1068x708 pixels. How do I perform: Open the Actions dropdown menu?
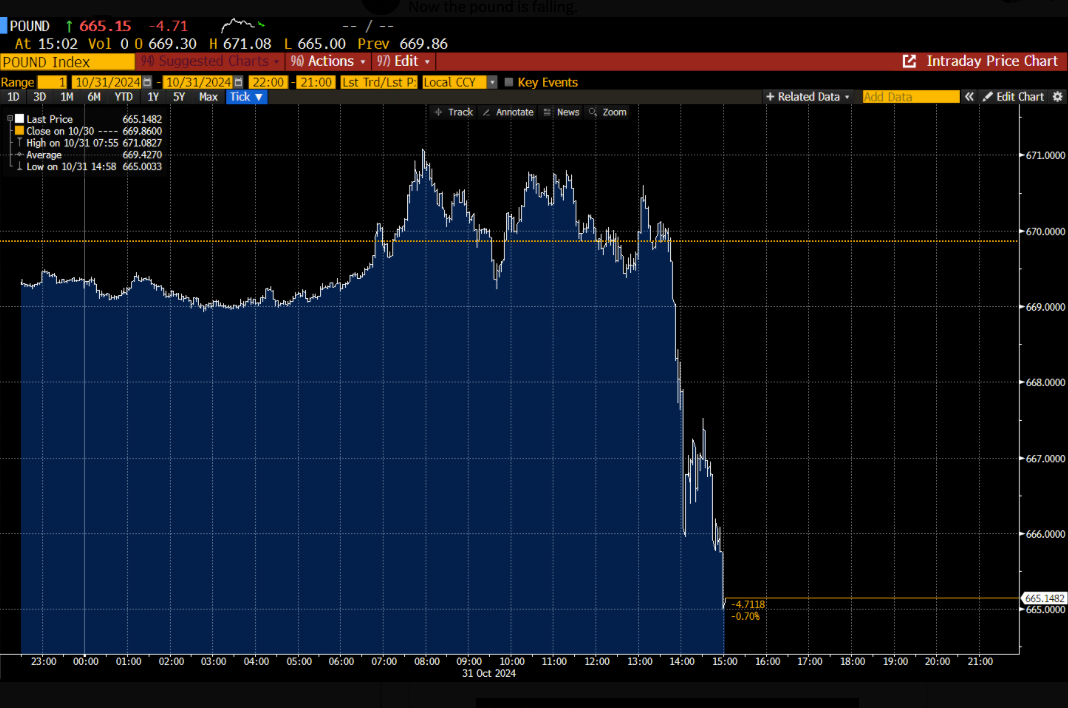tap(328, 61)
